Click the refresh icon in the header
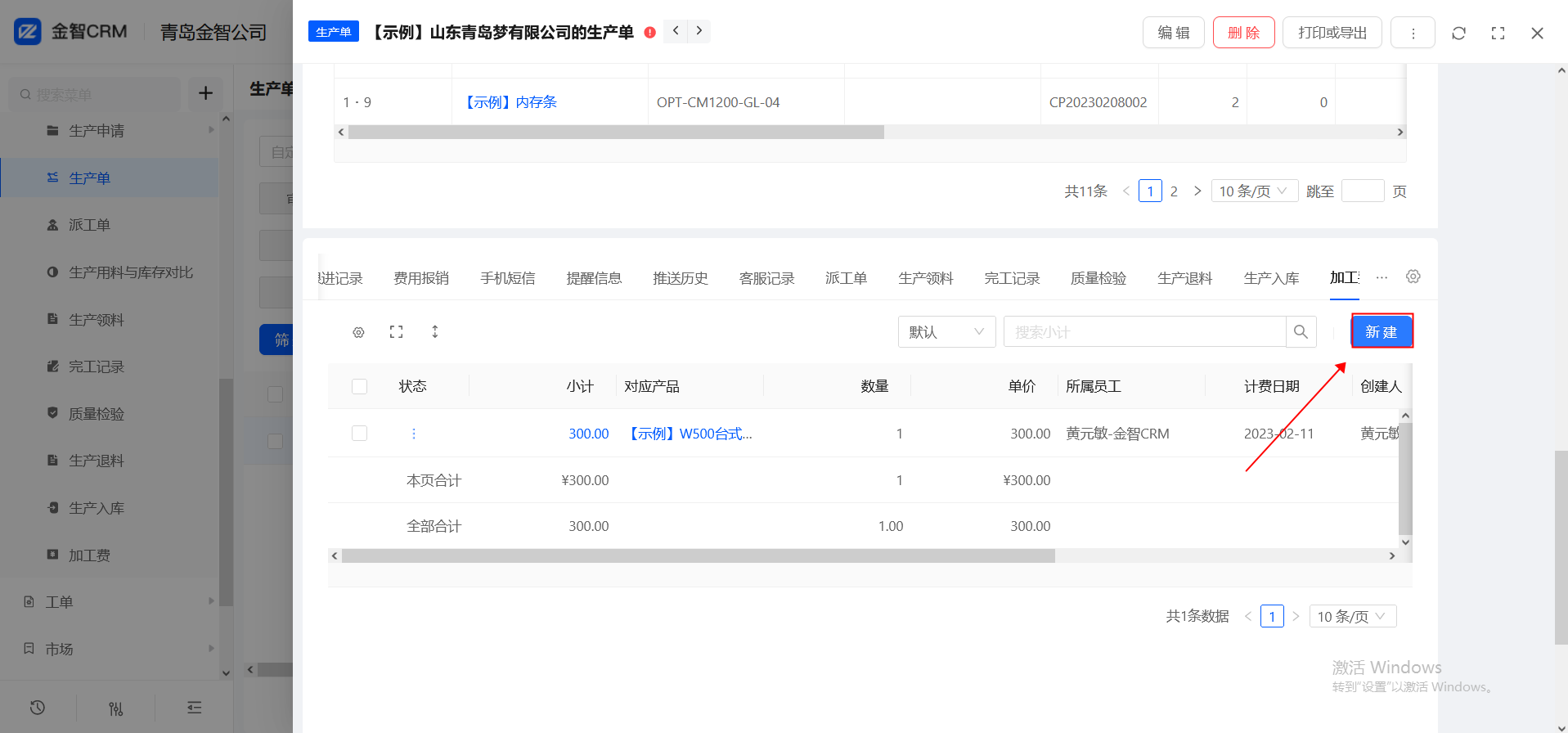 click(1458, 33)
